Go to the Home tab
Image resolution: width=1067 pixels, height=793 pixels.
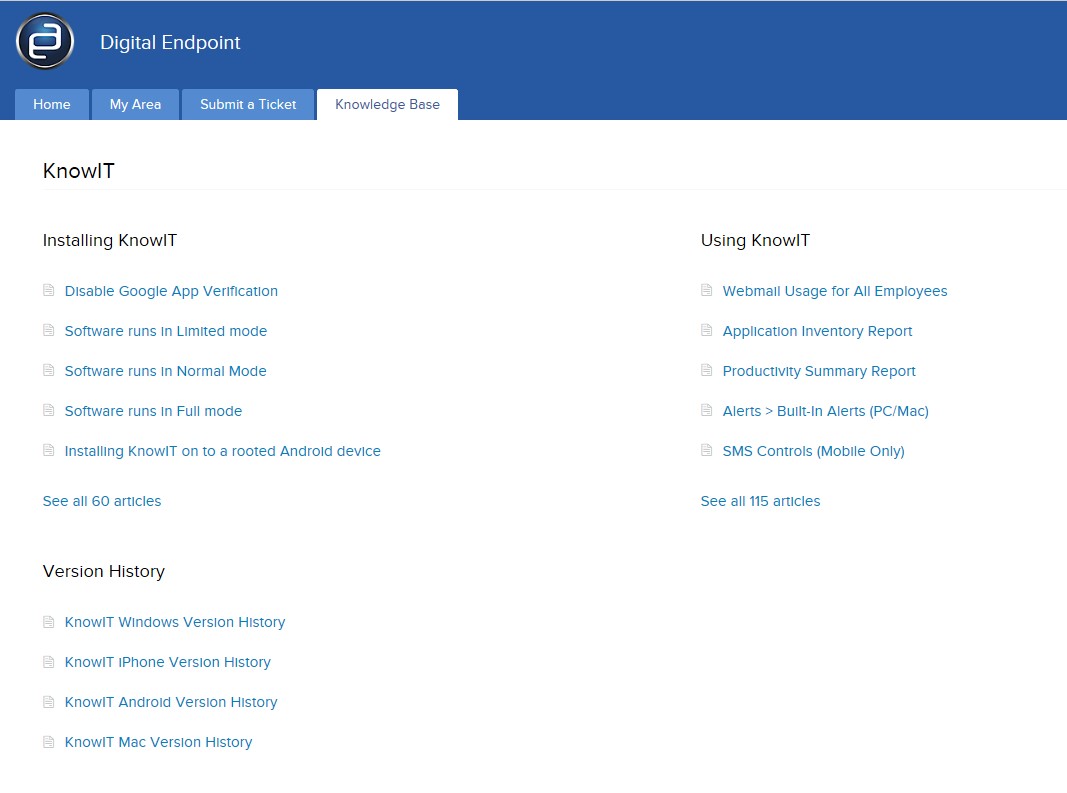click(x=52, y=104)
